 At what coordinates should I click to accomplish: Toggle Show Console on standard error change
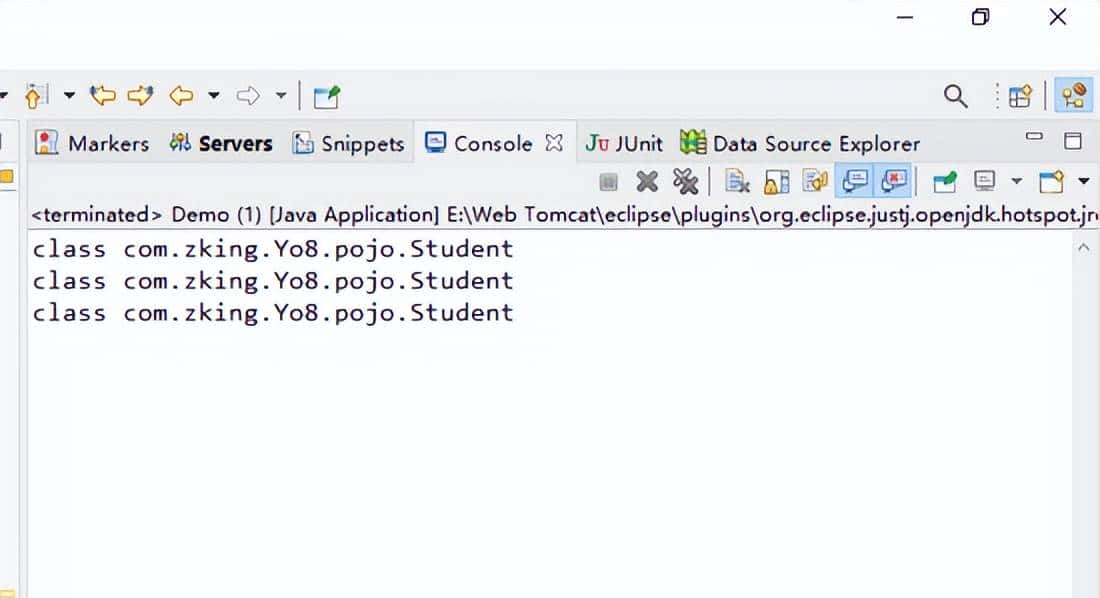point(893,181)
